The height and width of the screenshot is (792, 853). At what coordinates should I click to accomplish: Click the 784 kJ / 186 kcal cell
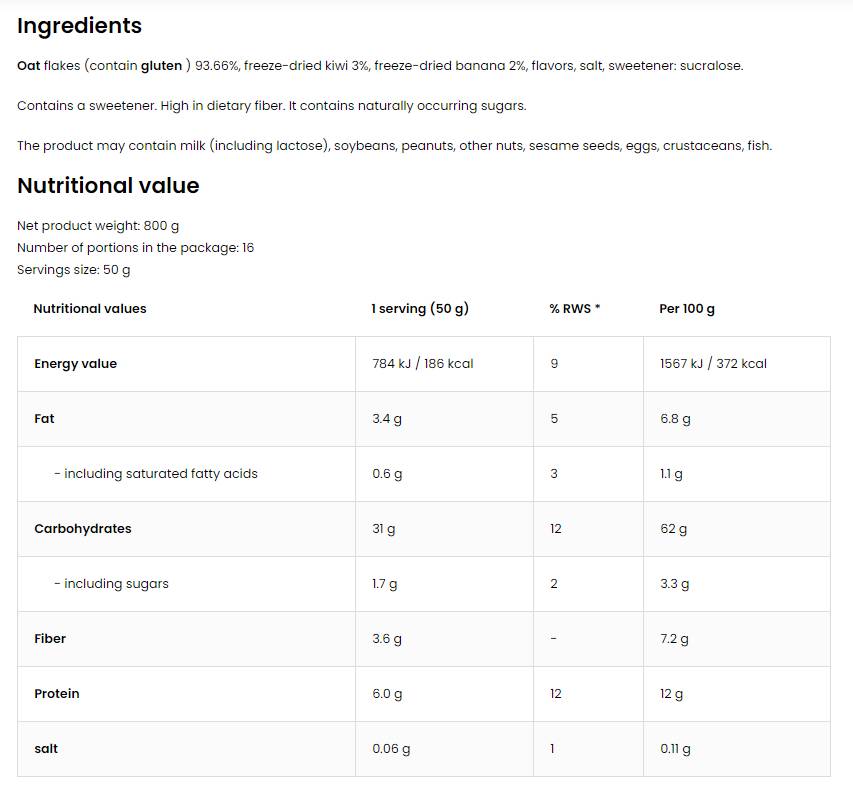pyautogui.click(x=423, y=364)
